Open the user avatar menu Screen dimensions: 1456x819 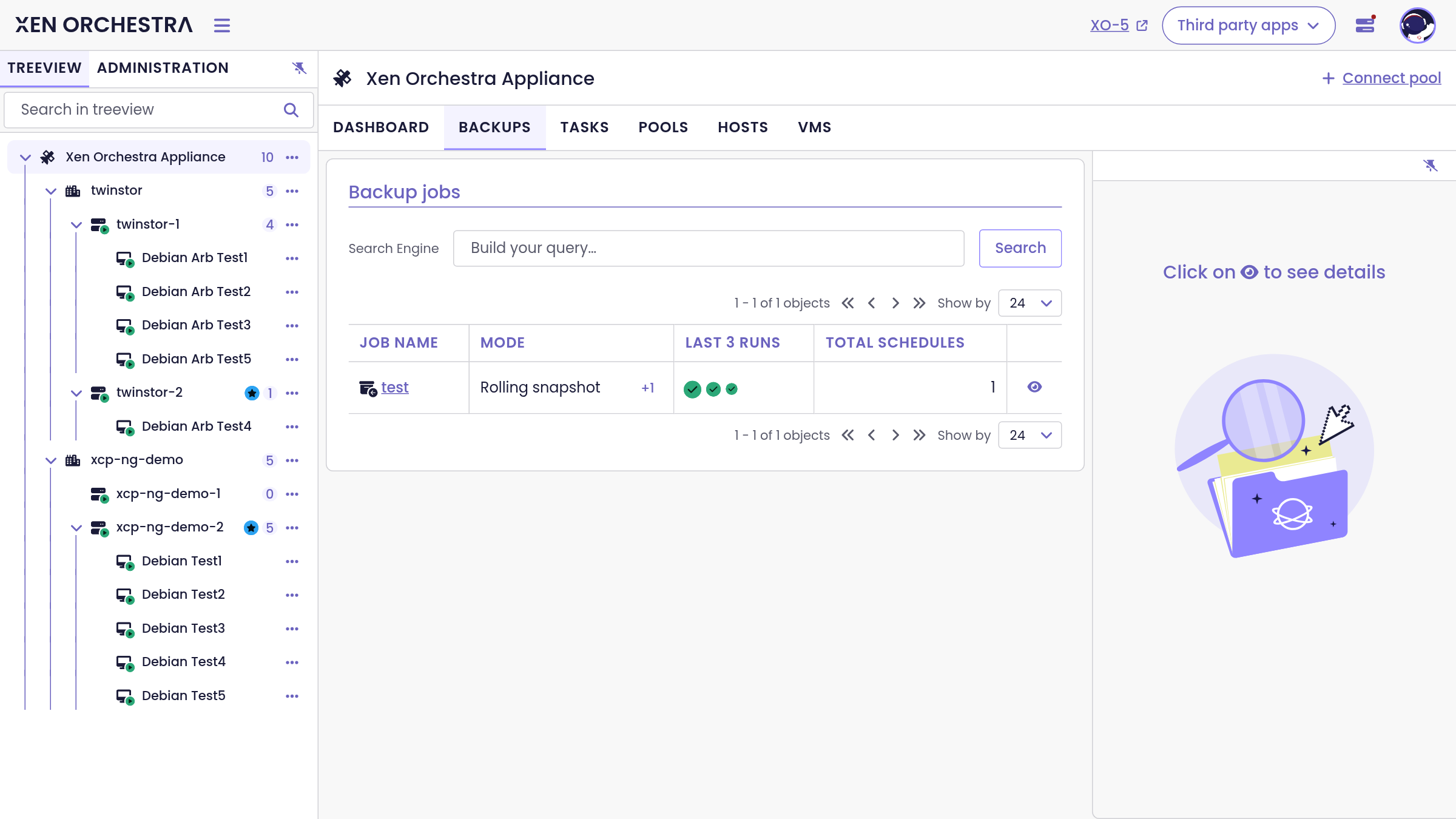click(x=1417, y=25)
